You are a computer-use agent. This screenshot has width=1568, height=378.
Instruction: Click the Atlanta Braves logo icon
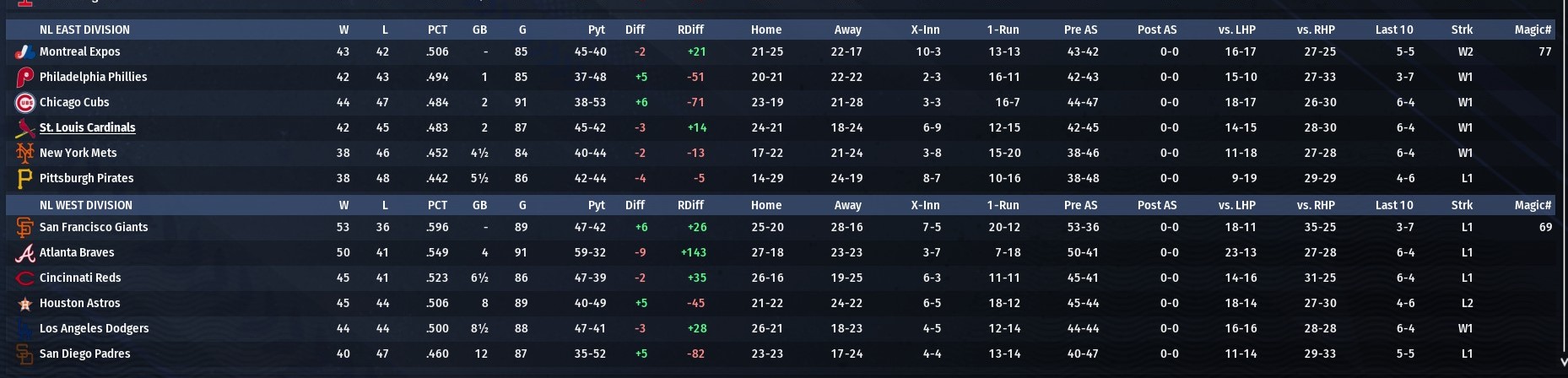[x=24, y=253]
